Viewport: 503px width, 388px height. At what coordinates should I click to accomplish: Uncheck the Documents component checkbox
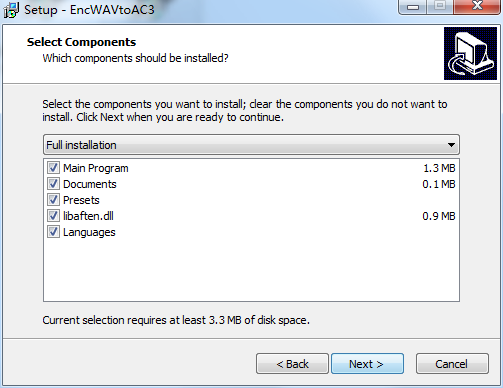53,184
